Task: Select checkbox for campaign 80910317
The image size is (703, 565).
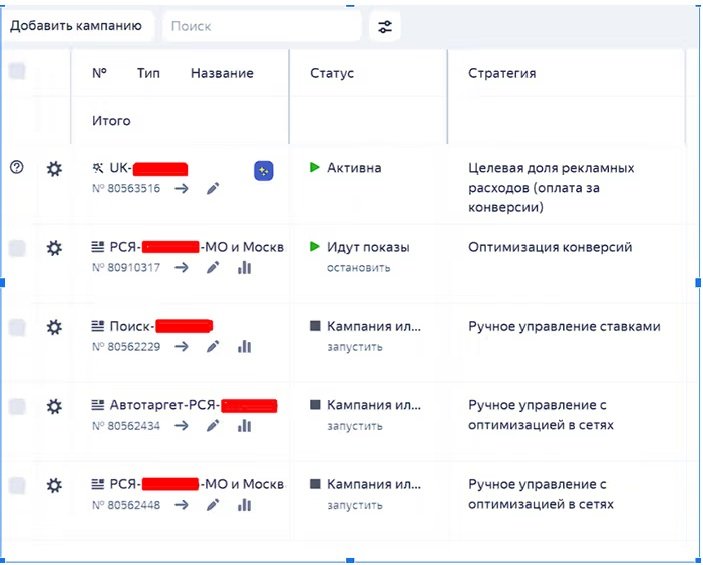Action: 17,248
